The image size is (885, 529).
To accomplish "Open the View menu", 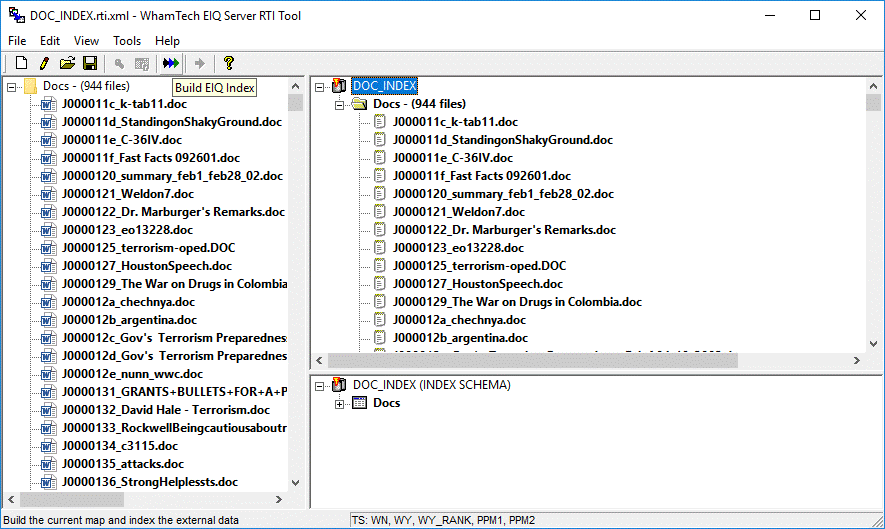I will pyautogui.click(x=86, y=41).
